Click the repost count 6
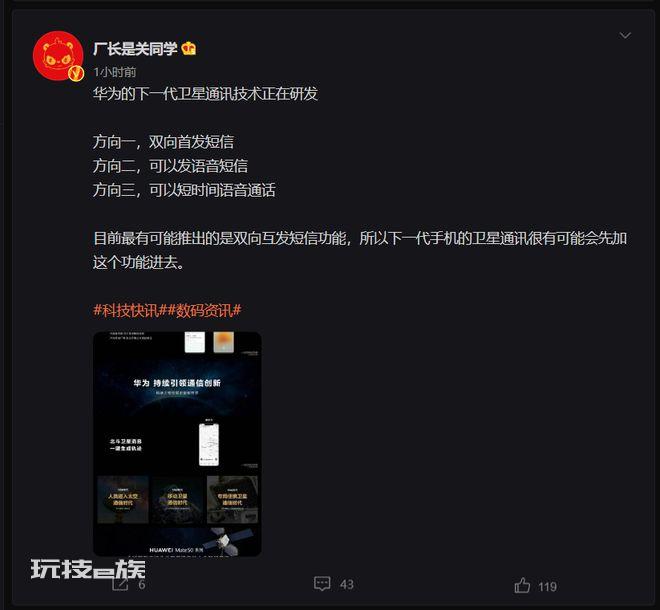 pyautogui.click(x=142, y=585)
